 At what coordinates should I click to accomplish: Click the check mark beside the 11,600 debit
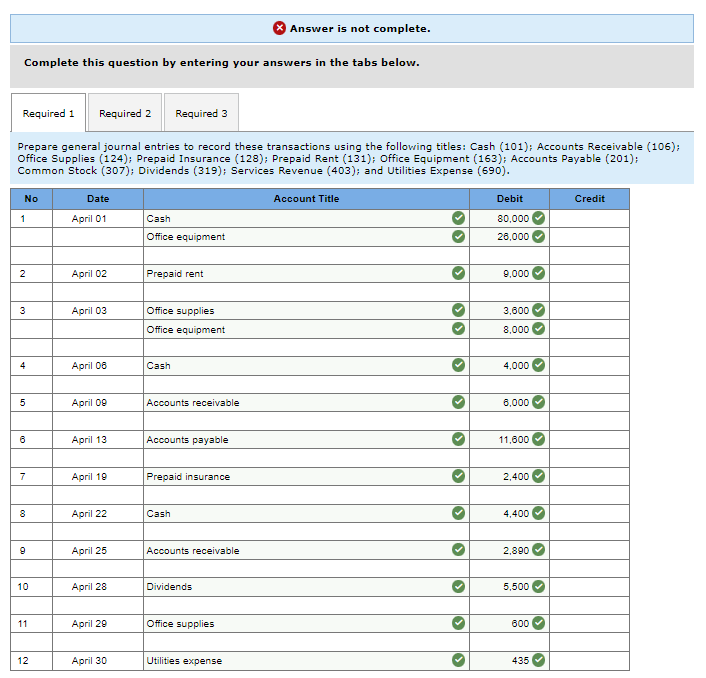[539, 439]
